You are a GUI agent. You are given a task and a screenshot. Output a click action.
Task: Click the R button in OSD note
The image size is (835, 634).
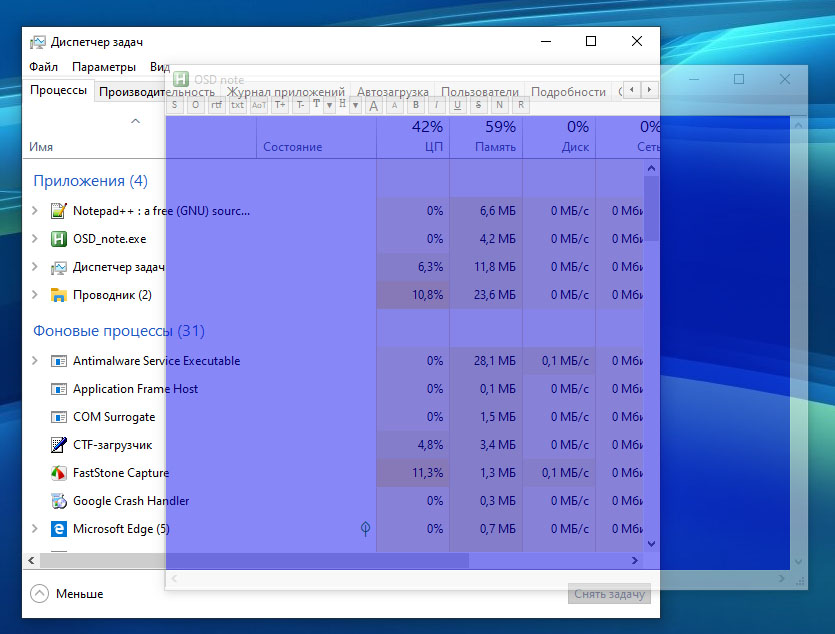(521, 105)
